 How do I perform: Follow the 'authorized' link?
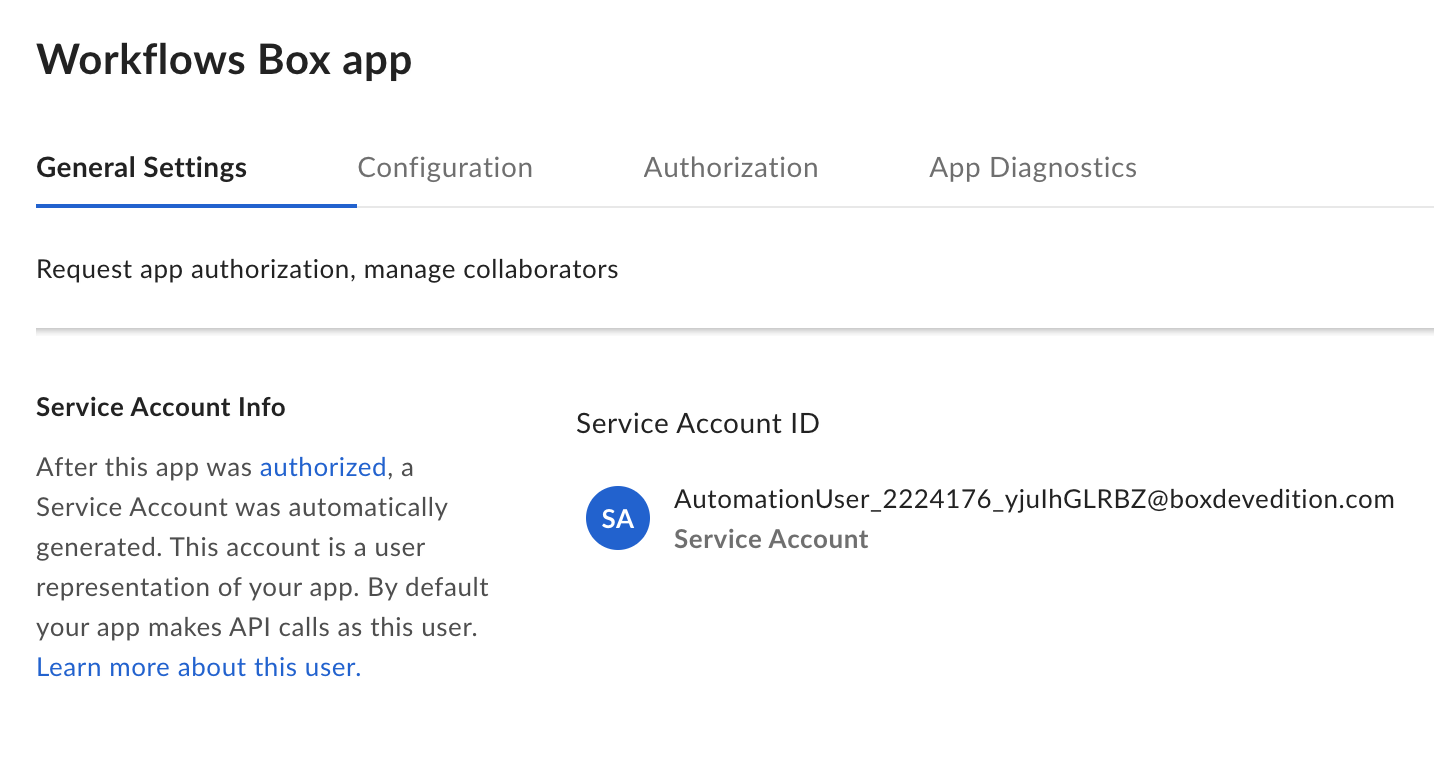click(x=323, y=467)
